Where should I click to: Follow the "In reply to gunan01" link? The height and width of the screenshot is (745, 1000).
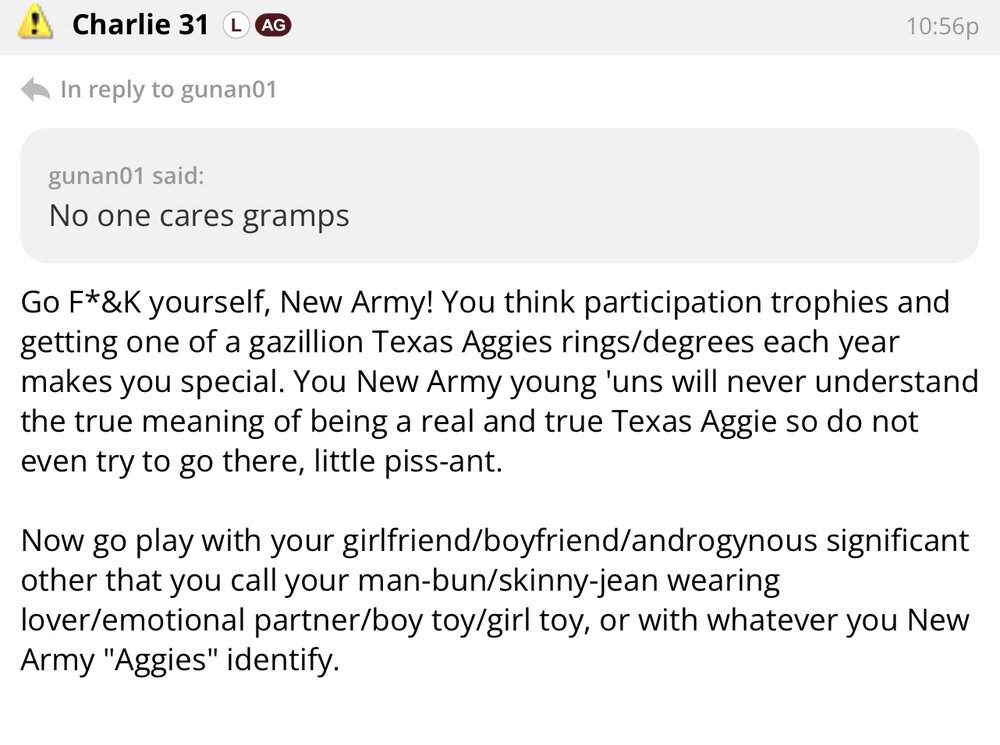point(168,90)
